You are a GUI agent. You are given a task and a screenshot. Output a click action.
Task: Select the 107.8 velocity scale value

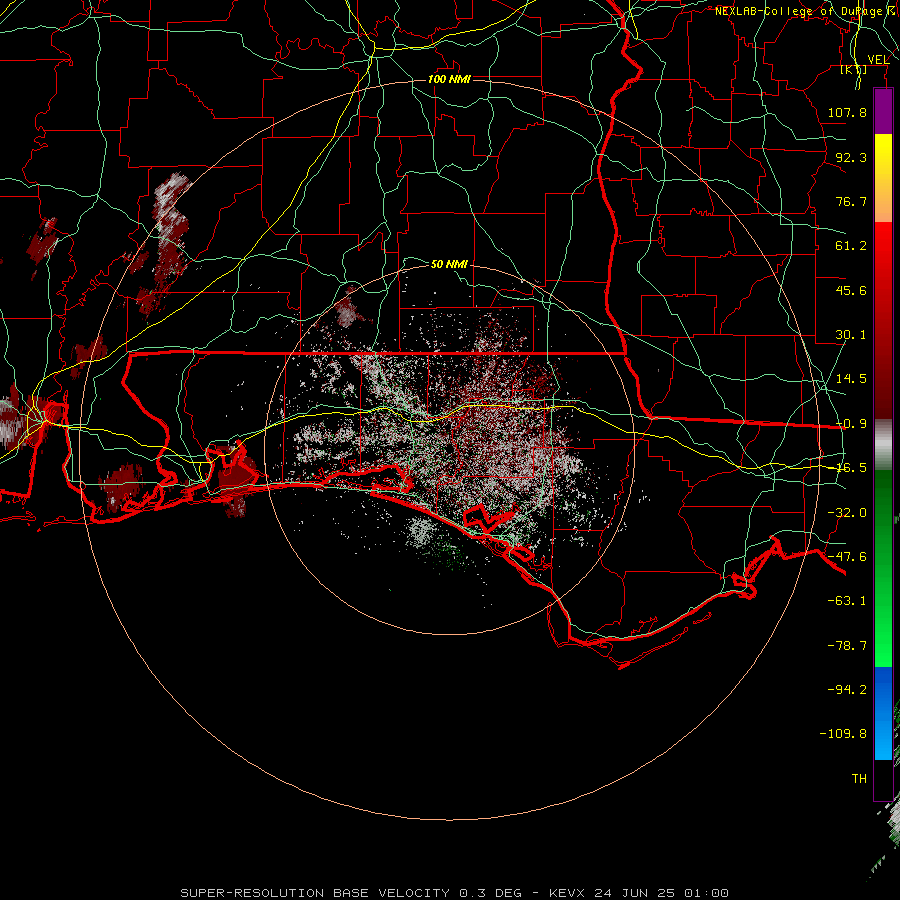coord(847,112)
